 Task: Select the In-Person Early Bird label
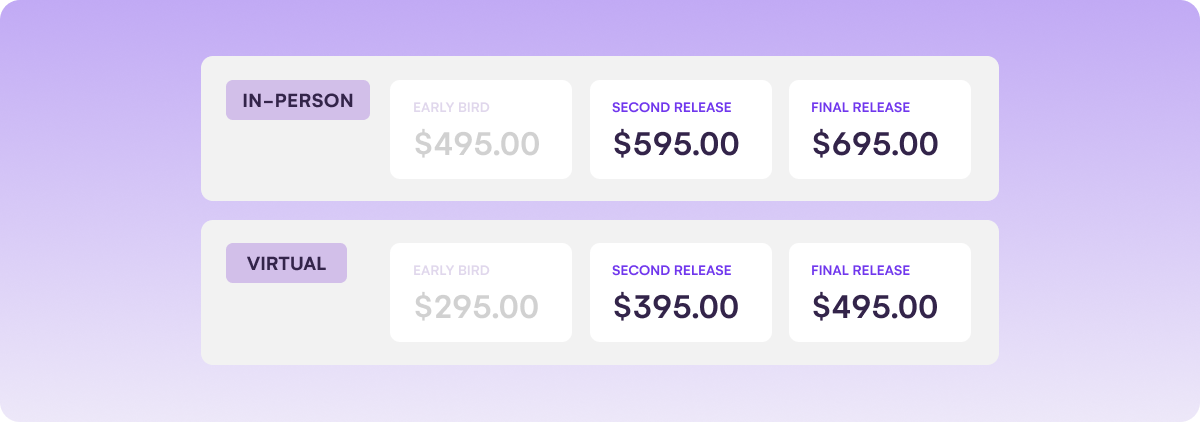pyautogui.click(x=451, y=107)
